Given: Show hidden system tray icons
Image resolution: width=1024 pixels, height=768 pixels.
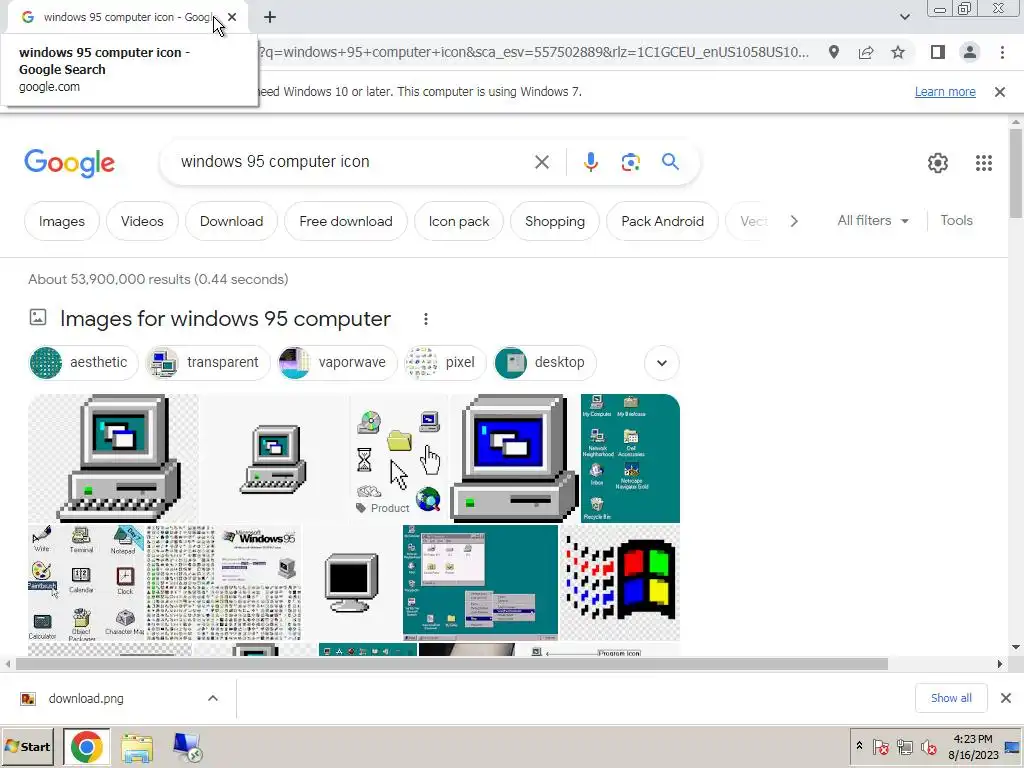Looking at the screenshot, I should click(x=859, y=746).
